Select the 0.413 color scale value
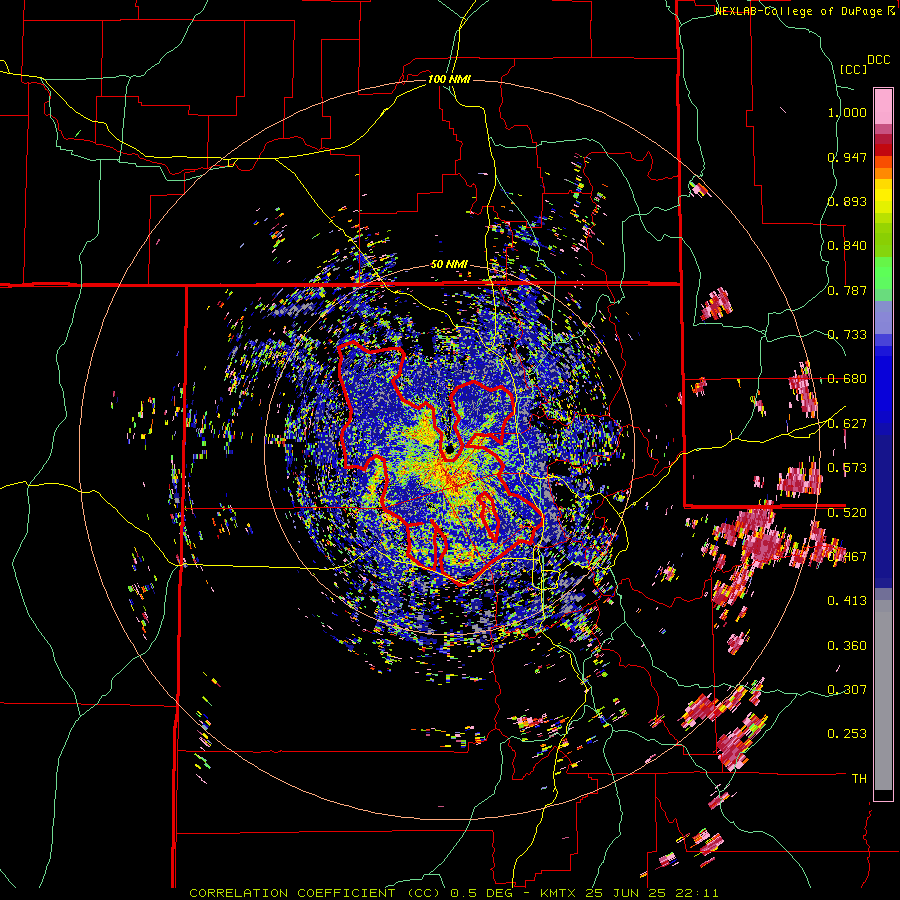 [847, 601]
